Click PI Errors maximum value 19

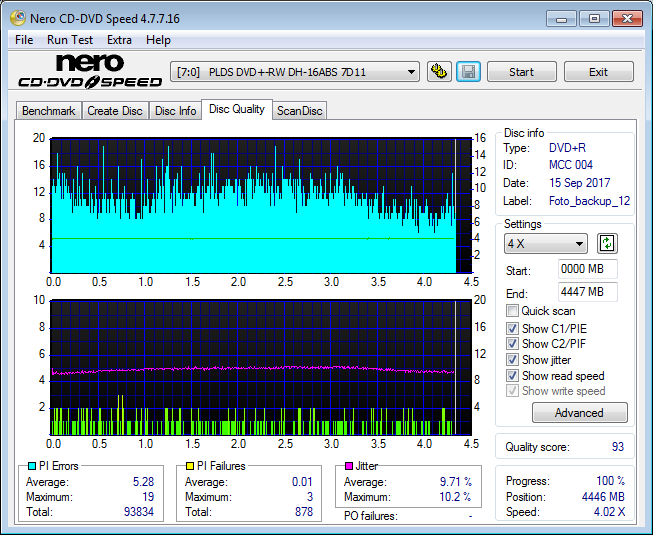(148, 497)
